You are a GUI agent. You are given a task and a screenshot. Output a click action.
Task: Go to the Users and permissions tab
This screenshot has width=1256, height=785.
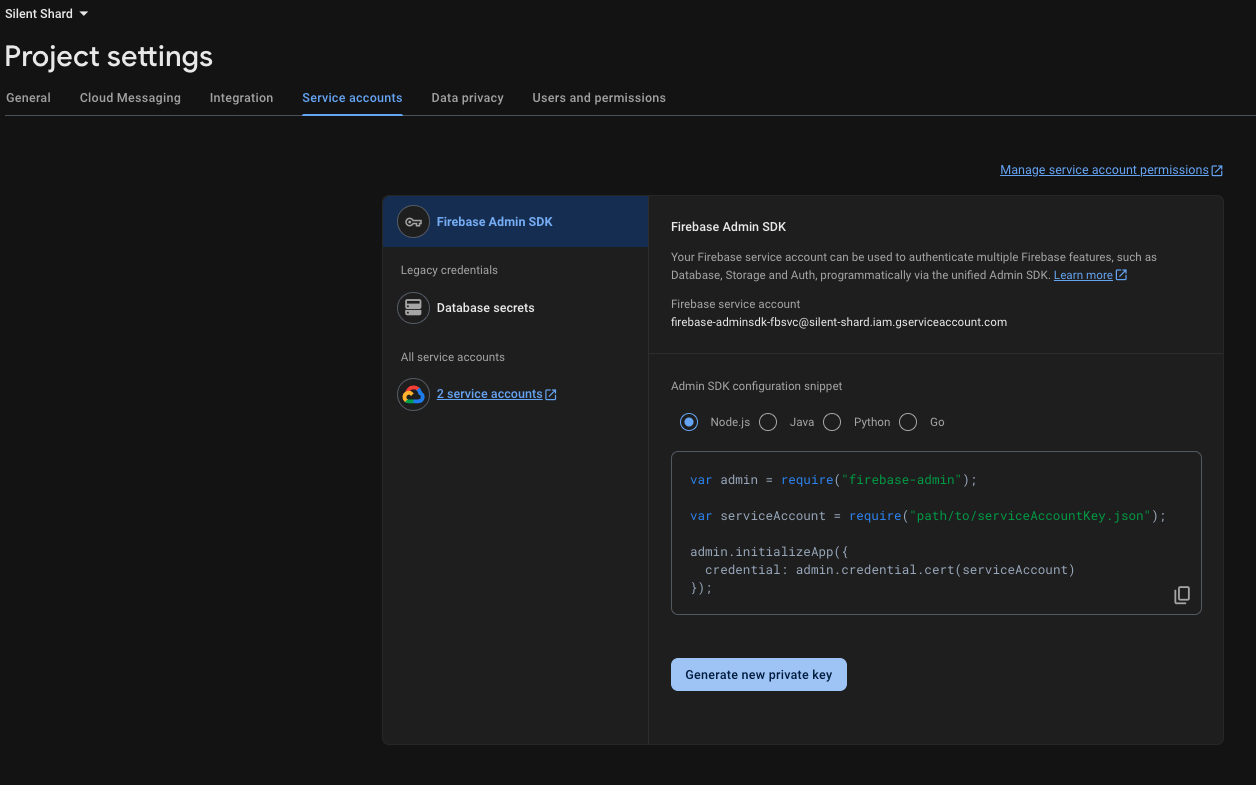598,97
